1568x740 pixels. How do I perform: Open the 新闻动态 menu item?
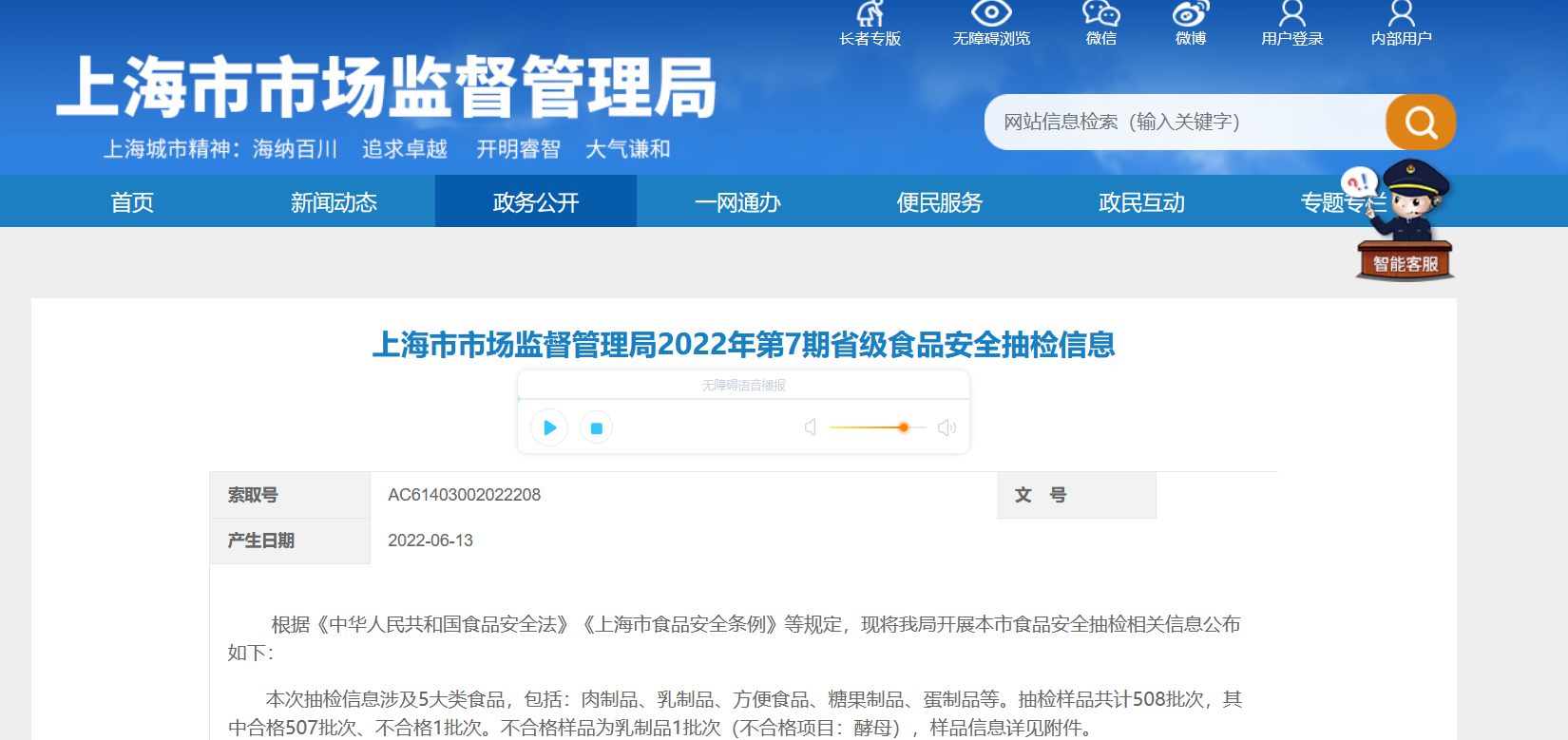[334, 202]
